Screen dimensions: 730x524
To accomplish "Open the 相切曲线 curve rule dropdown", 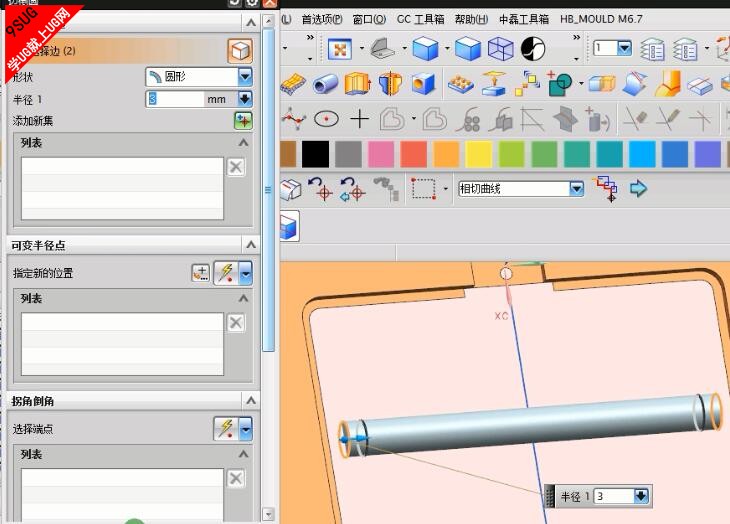I will [x=576, y=188].
